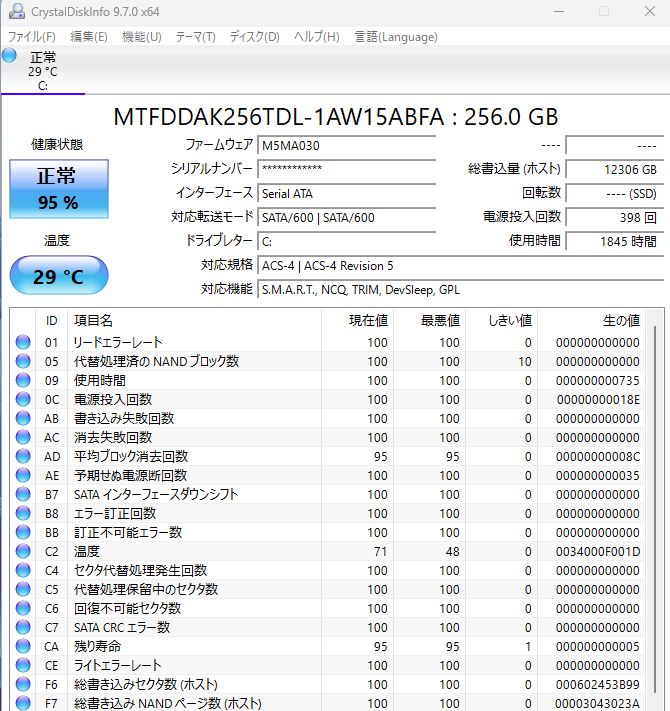The height and width of the screenshot is (711, 670).
Task: Click the ファームウェア field showing M5MA030
Action: tap(347, 146)
